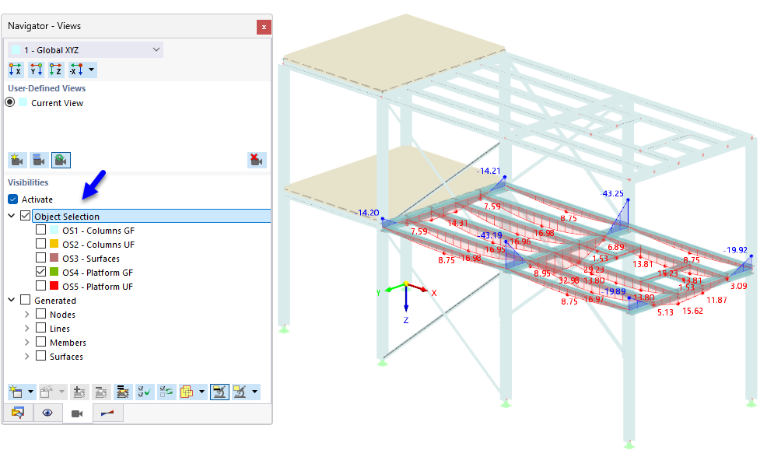This screenshot has height=469, width=760.
Task: Enable OS3 - Surfaces checkbox
Action: 41,258
